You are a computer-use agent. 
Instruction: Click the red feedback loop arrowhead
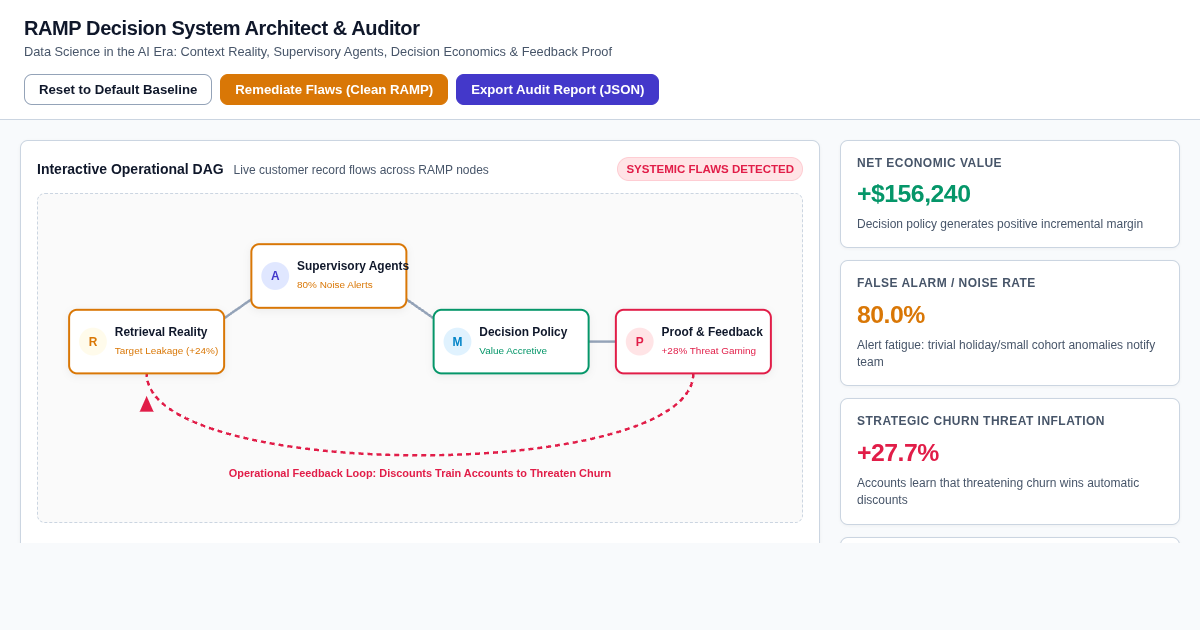click(x=147, y=404)
